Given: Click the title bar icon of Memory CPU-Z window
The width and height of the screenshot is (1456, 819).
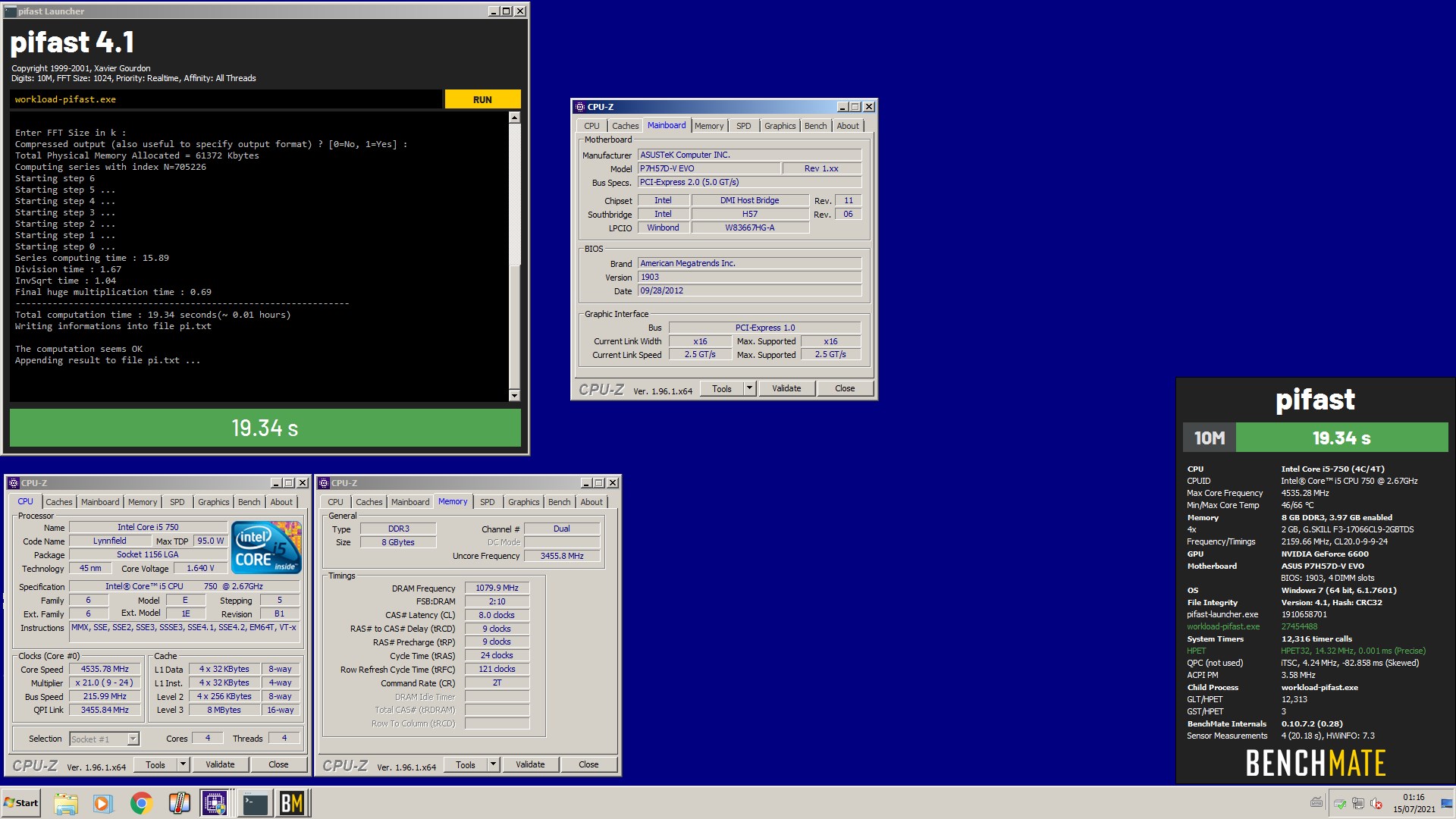Looking at the screenshot, I should coord(324,483).
